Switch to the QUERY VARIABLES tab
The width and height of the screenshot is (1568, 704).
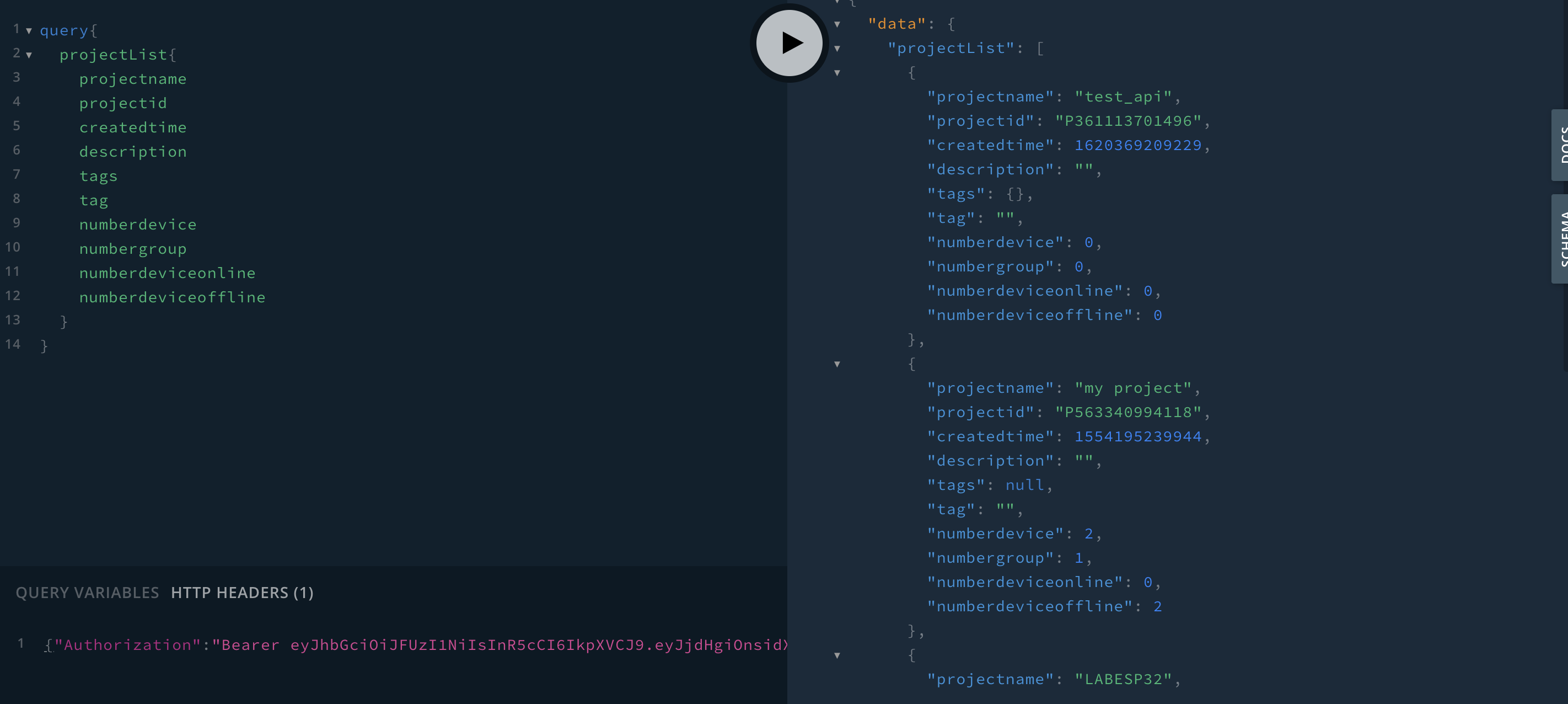tap(87, 593)
